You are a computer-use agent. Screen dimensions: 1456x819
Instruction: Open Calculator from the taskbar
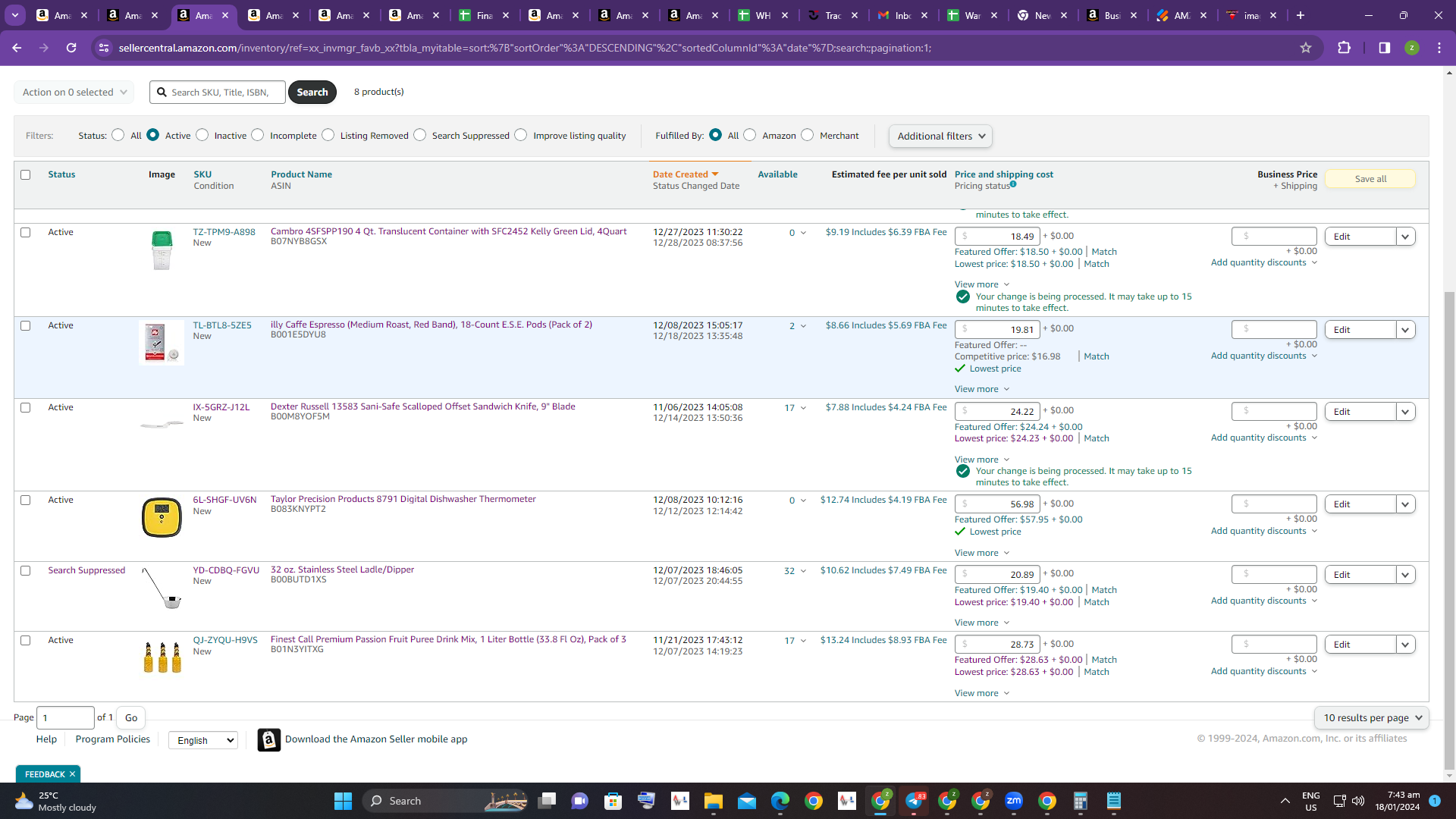[1081, 801]
